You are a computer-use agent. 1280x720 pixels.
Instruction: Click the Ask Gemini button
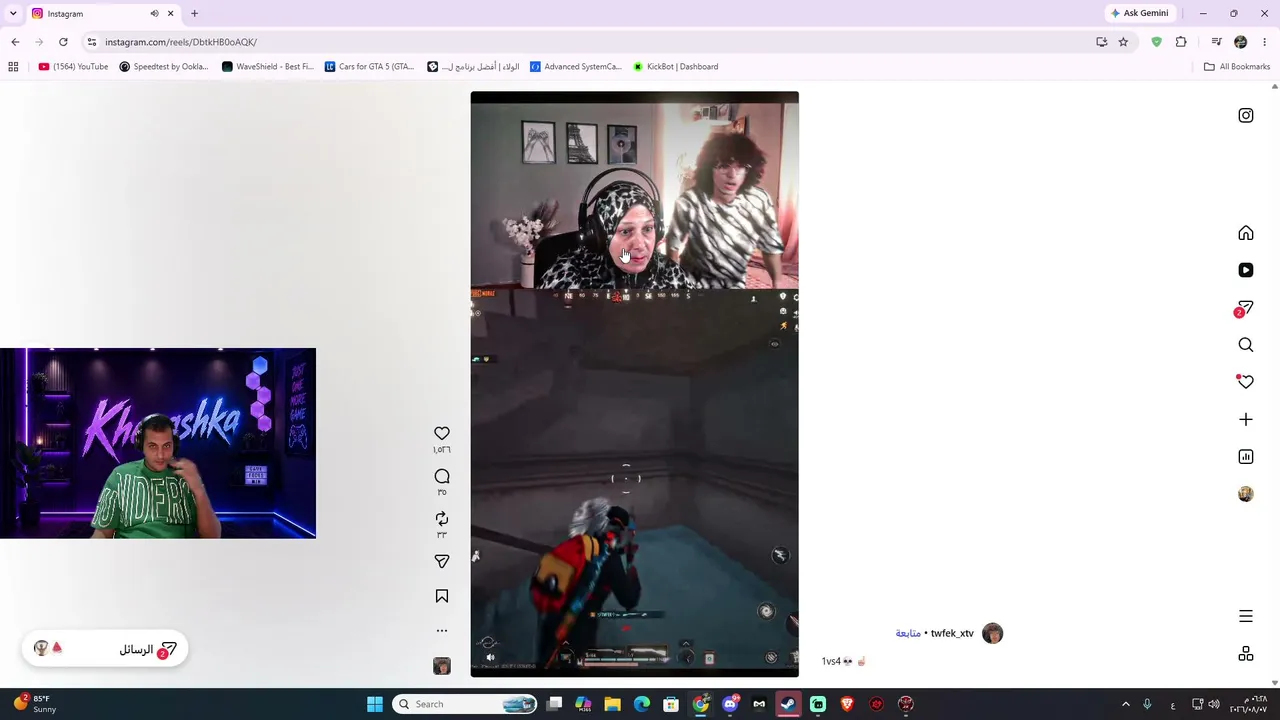click(1138, 14)
